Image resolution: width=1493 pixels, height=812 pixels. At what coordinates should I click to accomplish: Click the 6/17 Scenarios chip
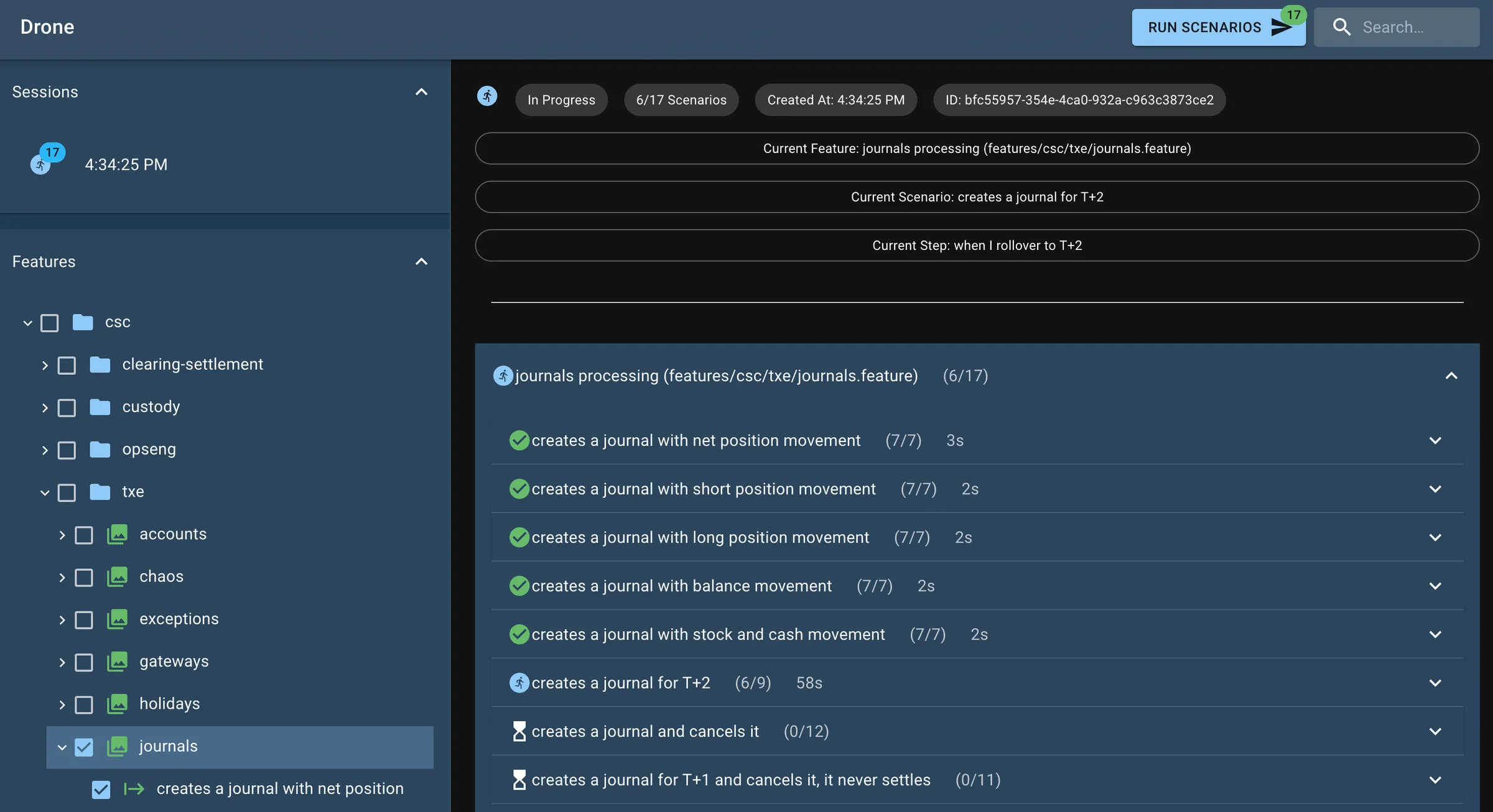681,100
